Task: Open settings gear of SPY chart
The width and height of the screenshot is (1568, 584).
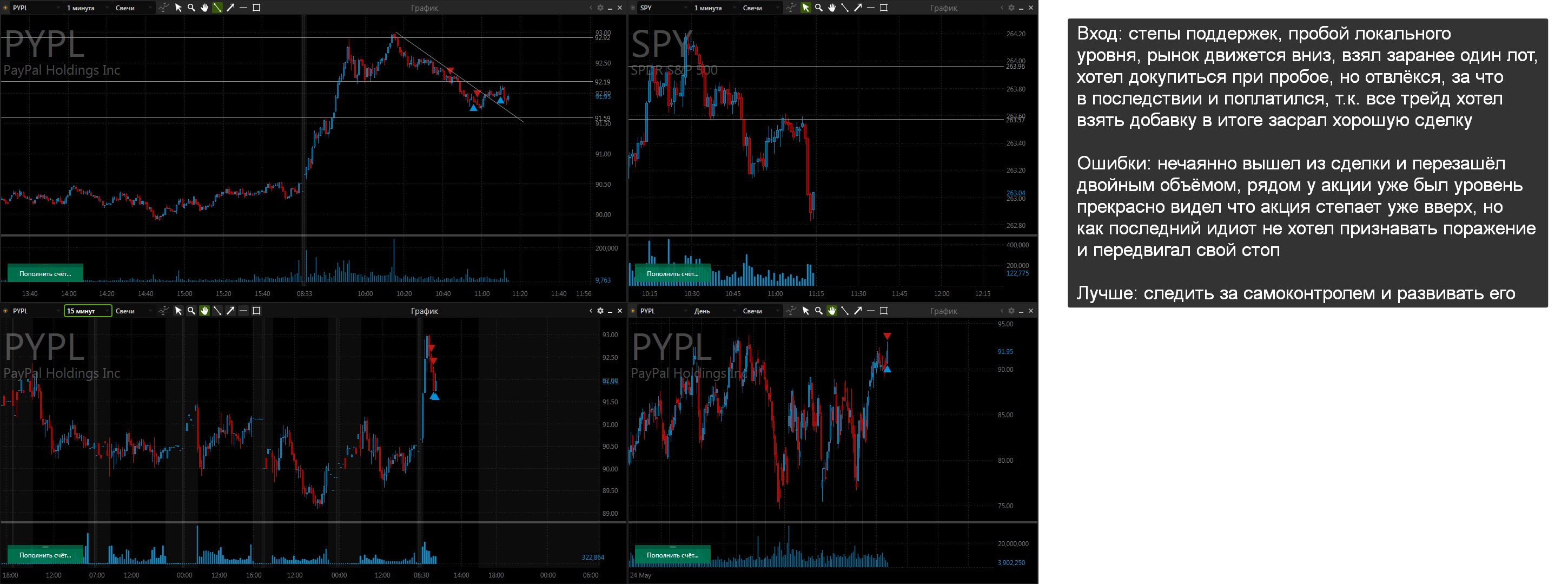Action: [1011, 8]
